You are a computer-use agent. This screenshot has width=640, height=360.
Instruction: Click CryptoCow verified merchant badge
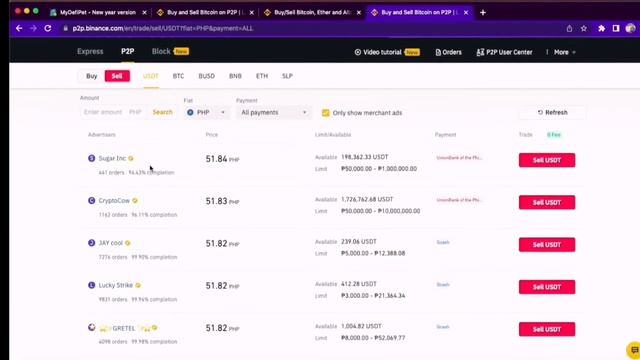click(x=135, y=201)
